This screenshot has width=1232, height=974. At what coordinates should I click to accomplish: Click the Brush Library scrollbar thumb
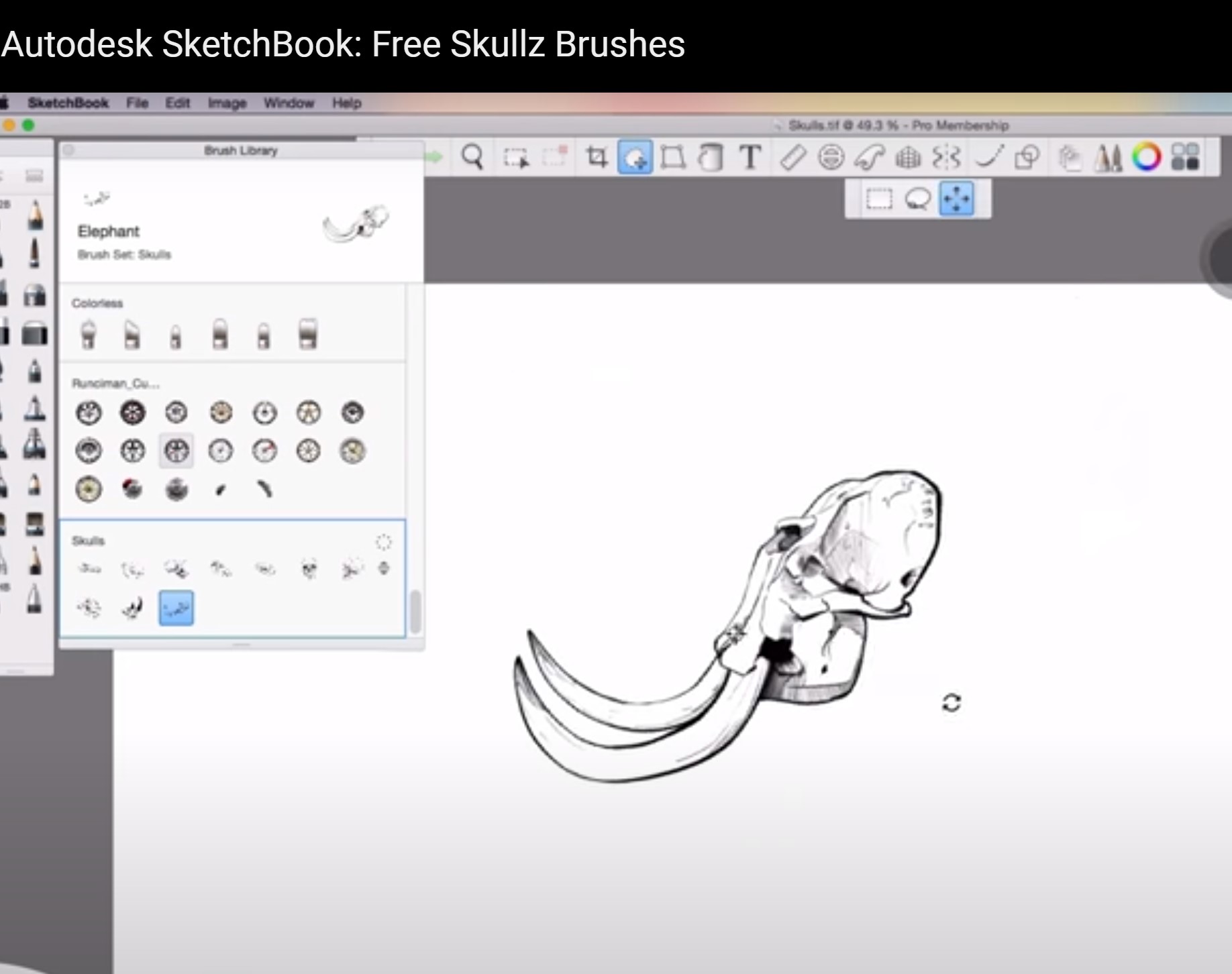tap(416, 610)
